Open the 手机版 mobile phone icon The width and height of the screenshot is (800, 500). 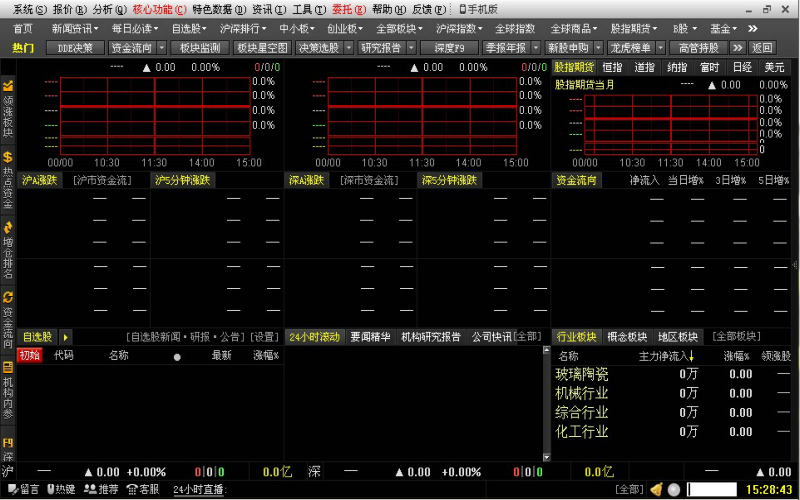463,9
